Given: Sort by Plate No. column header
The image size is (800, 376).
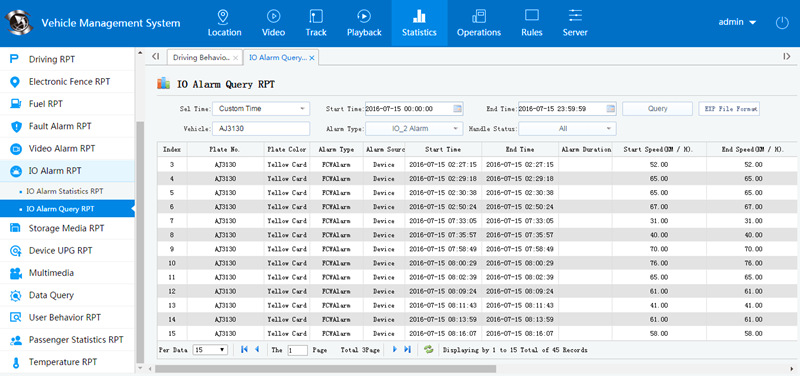Looking at the screenshot, I should pyautogui.click(x=225, y=149).
